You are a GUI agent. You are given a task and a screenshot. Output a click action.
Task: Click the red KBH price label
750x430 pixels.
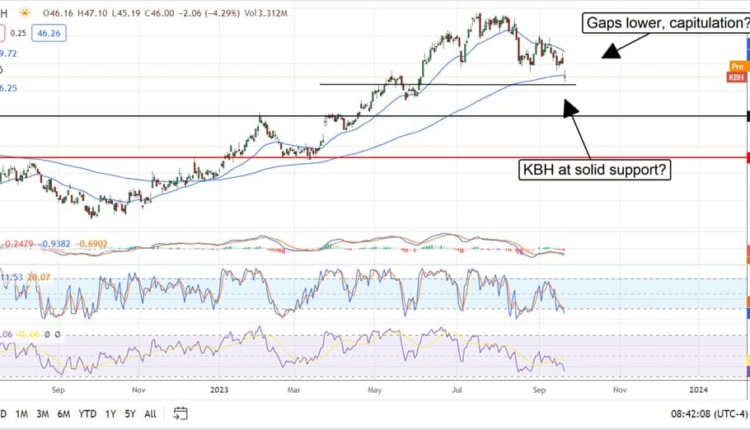(738, 76)
